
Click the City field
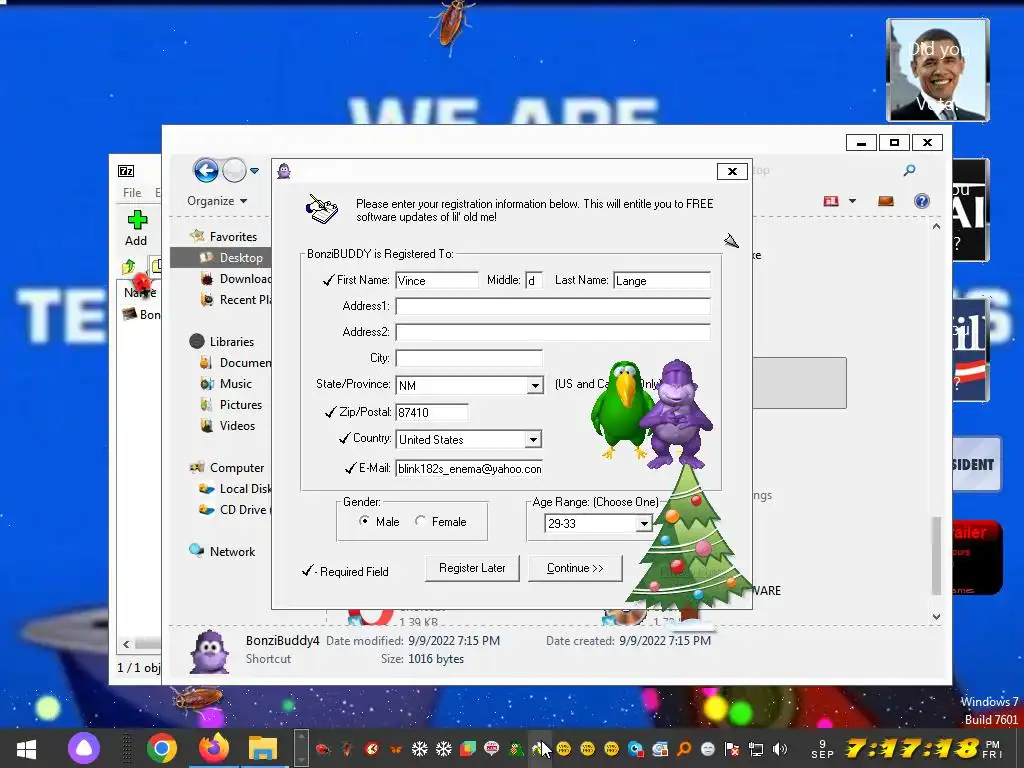[469, 359]
